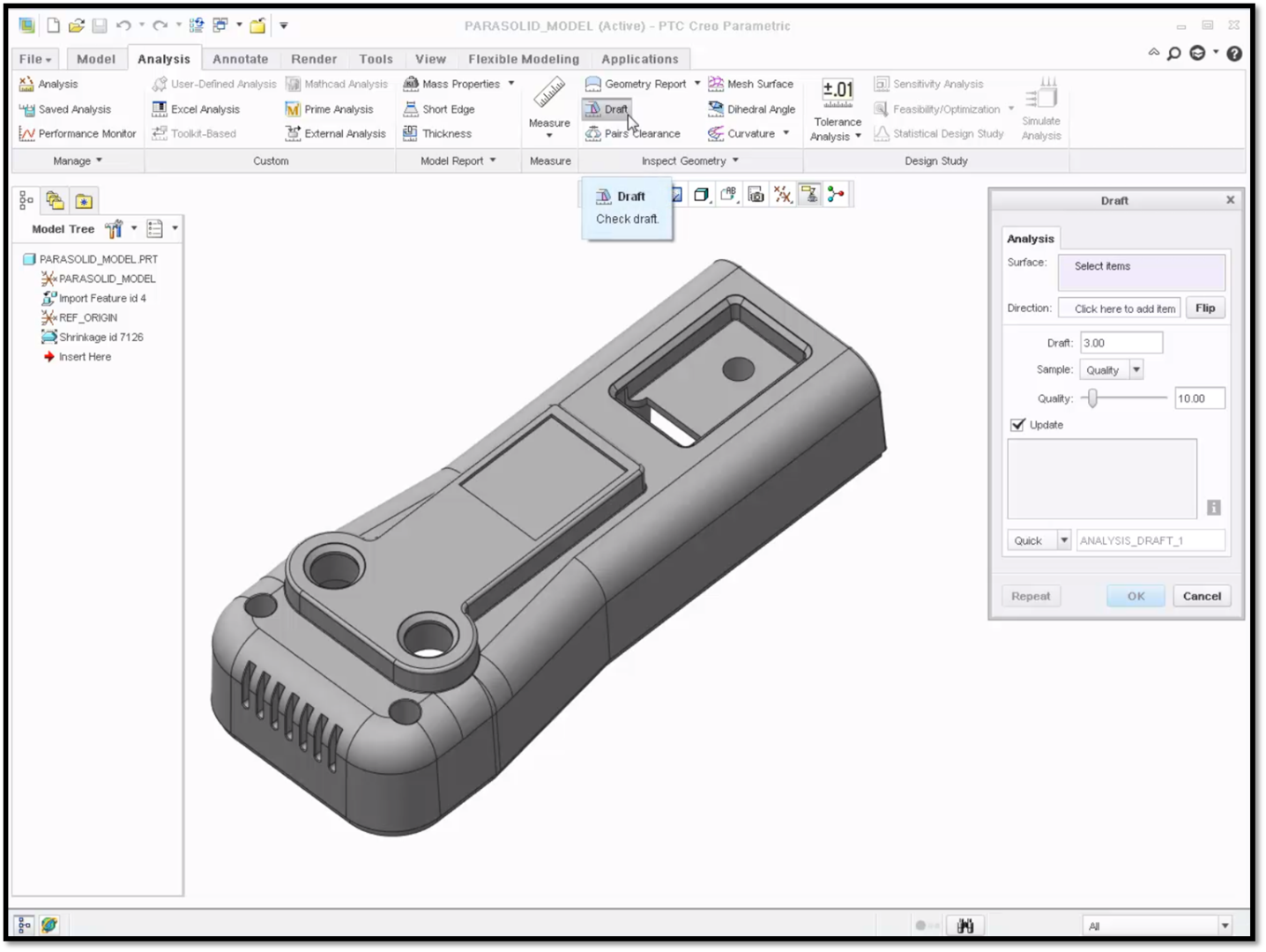Click the Flip button in Draft dialog
Viewport: 1266px width, 952px height.
pos(1205,309)
